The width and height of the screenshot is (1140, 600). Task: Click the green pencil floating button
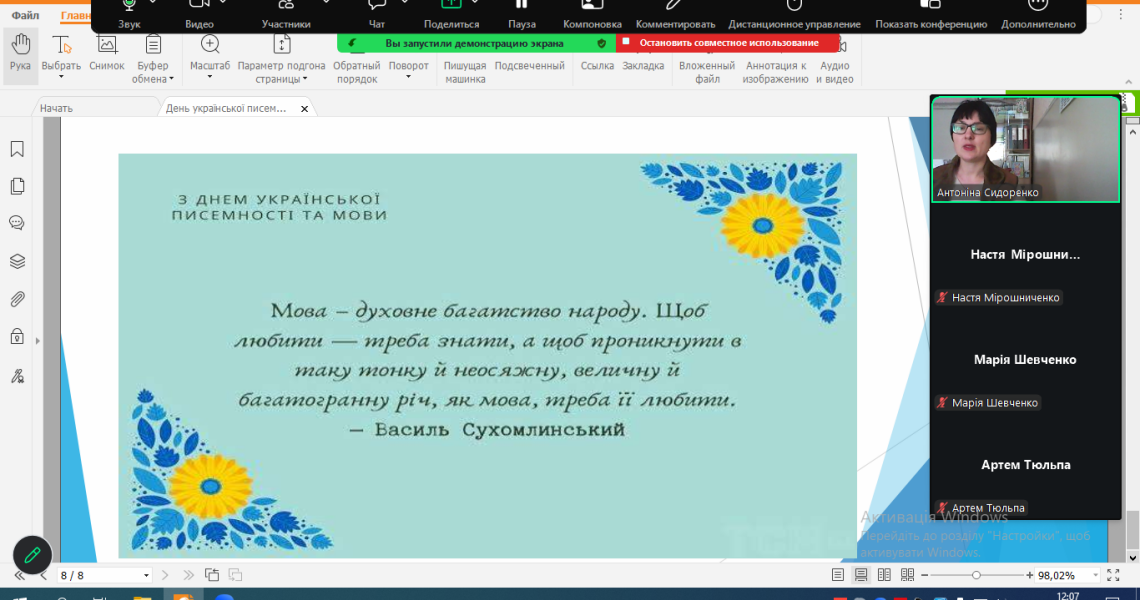tap(32, 555)
